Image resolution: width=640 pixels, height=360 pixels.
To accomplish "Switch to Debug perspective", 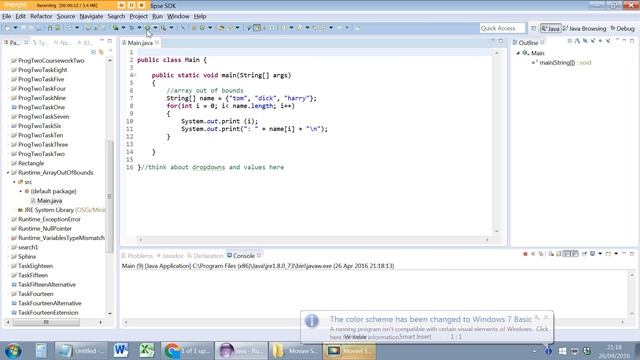I will point(622,29).
